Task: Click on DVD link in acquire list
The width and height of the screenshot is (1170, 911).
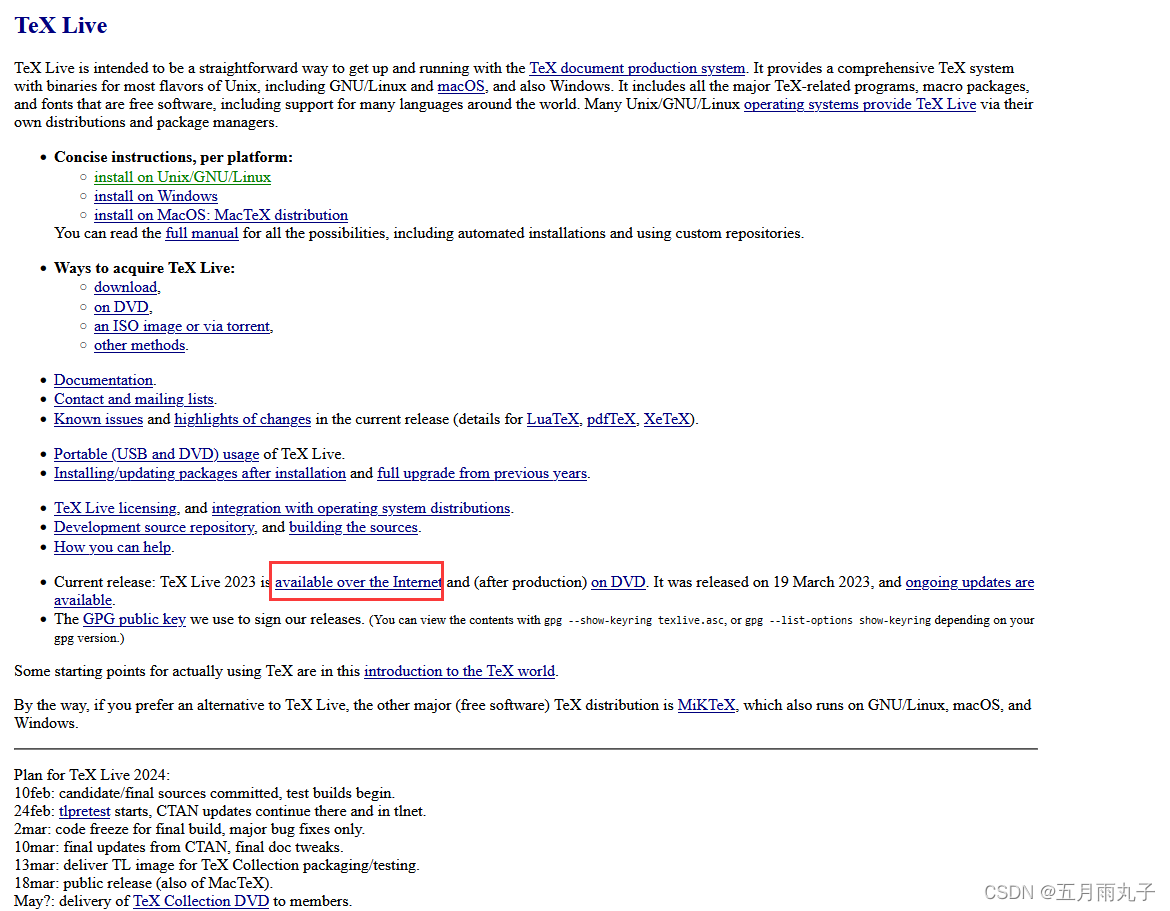Action: pos(121,307)
